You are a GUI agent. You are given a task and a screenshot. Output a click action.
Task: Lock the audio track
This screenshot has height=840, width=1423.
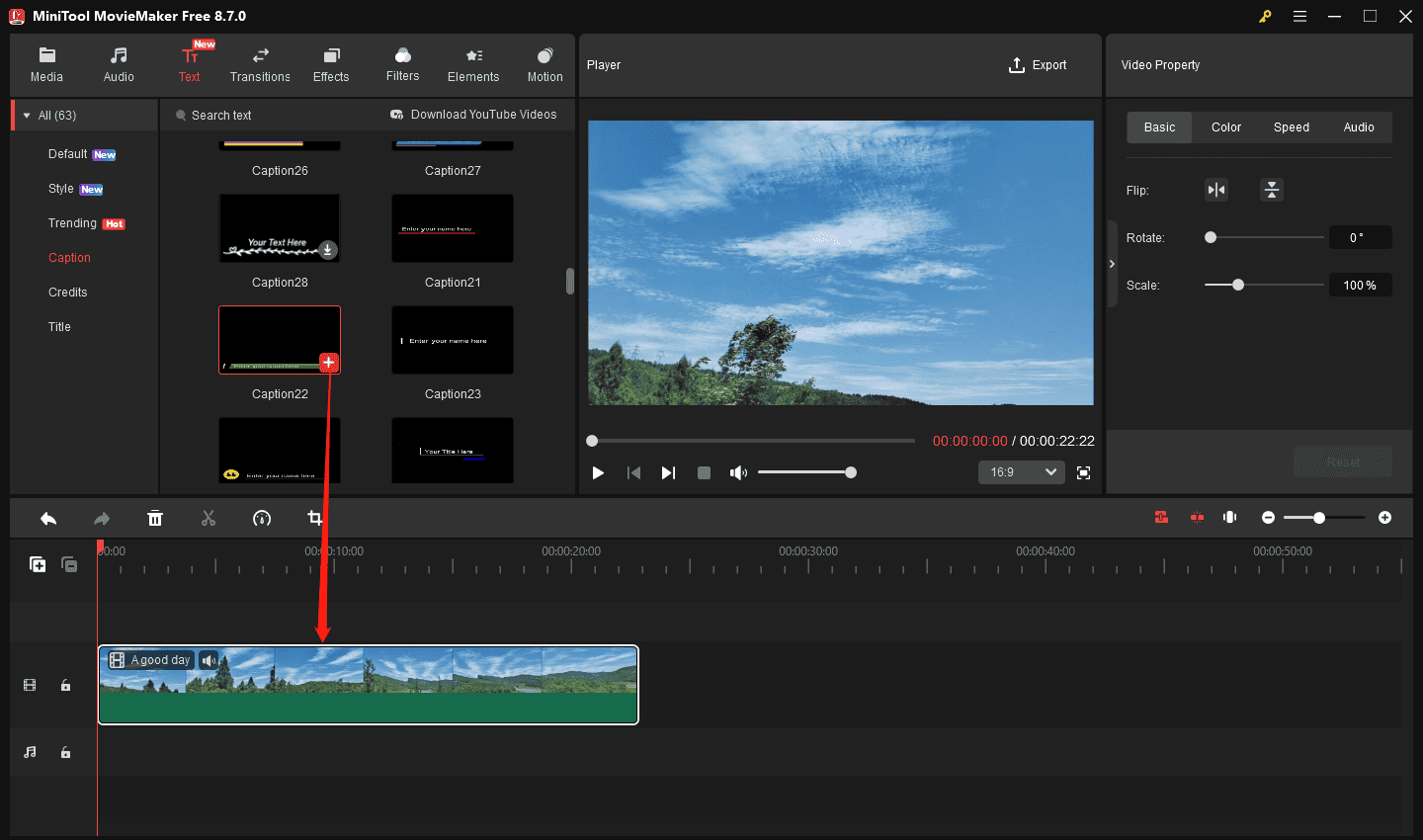pos(65,752)
